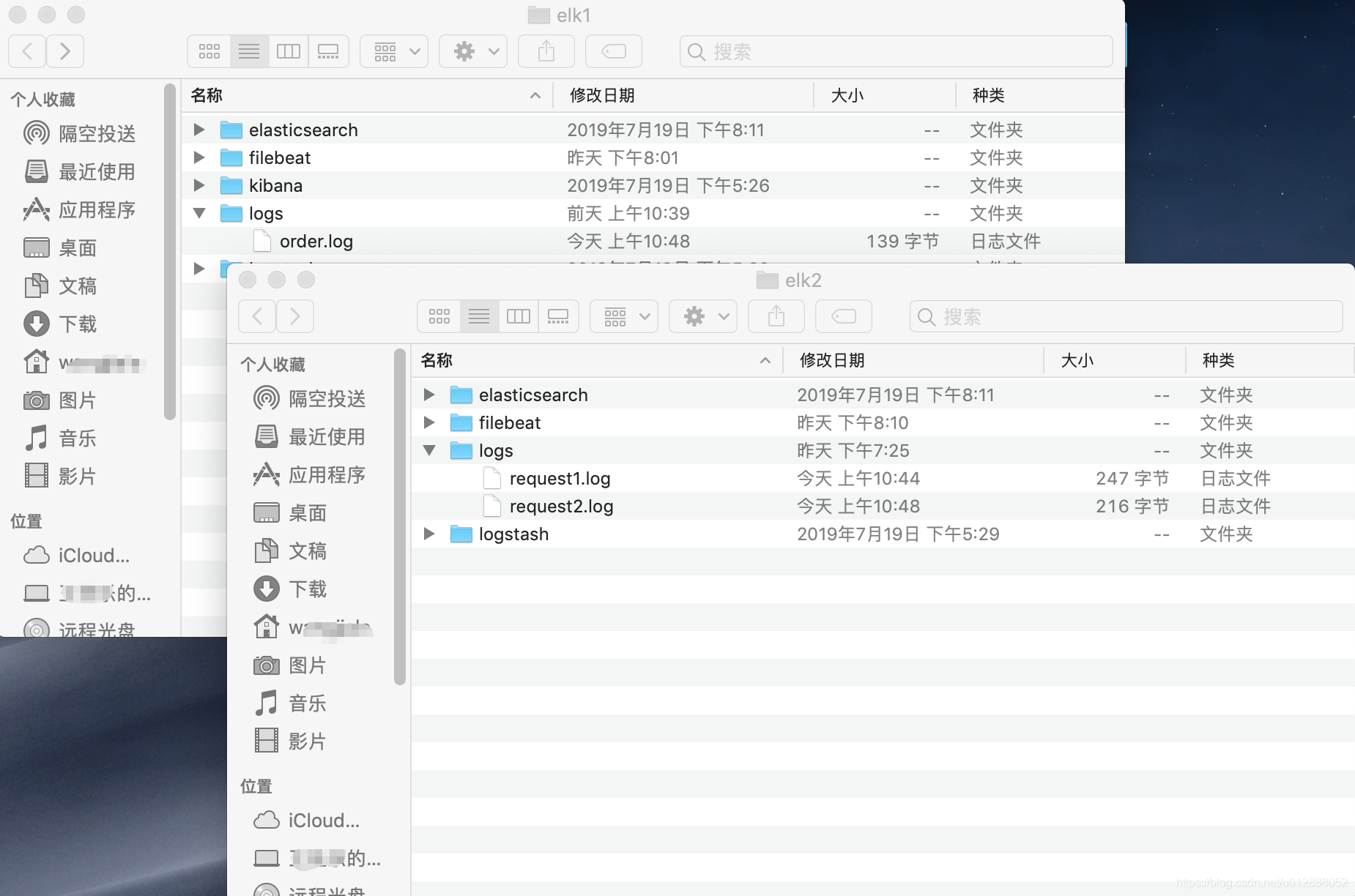1355x896 pixels.
Task: Switch elk1 window to gallery view
Action: click(x=328, y=51)
